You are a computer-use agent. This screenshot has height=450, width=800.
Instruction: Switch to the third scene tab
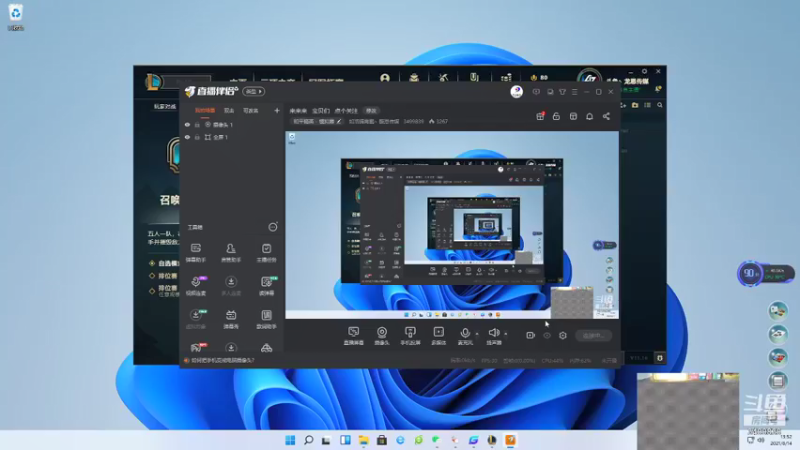251,110
